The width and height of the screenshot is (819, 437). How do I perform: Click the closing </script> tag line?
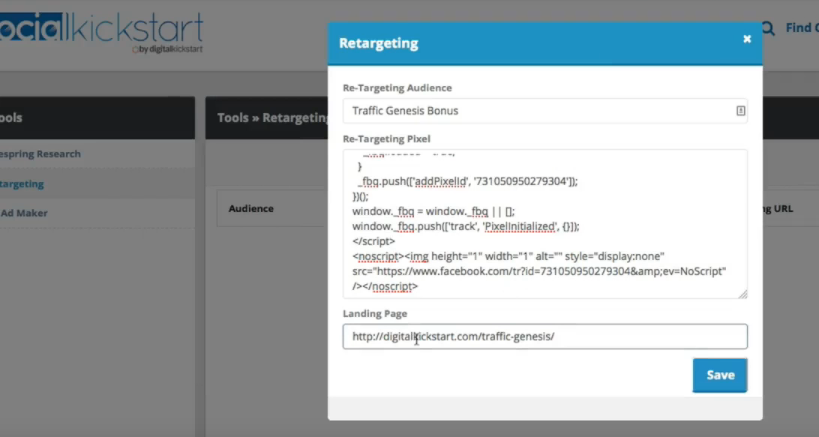coord(374,241)
